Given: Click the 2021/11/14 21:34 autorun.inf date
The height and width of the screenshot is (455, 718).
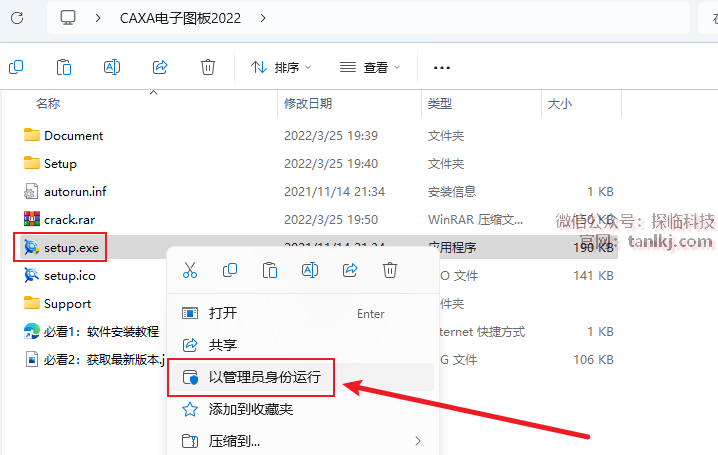Looking at the screenshot, I should point(334,192).
